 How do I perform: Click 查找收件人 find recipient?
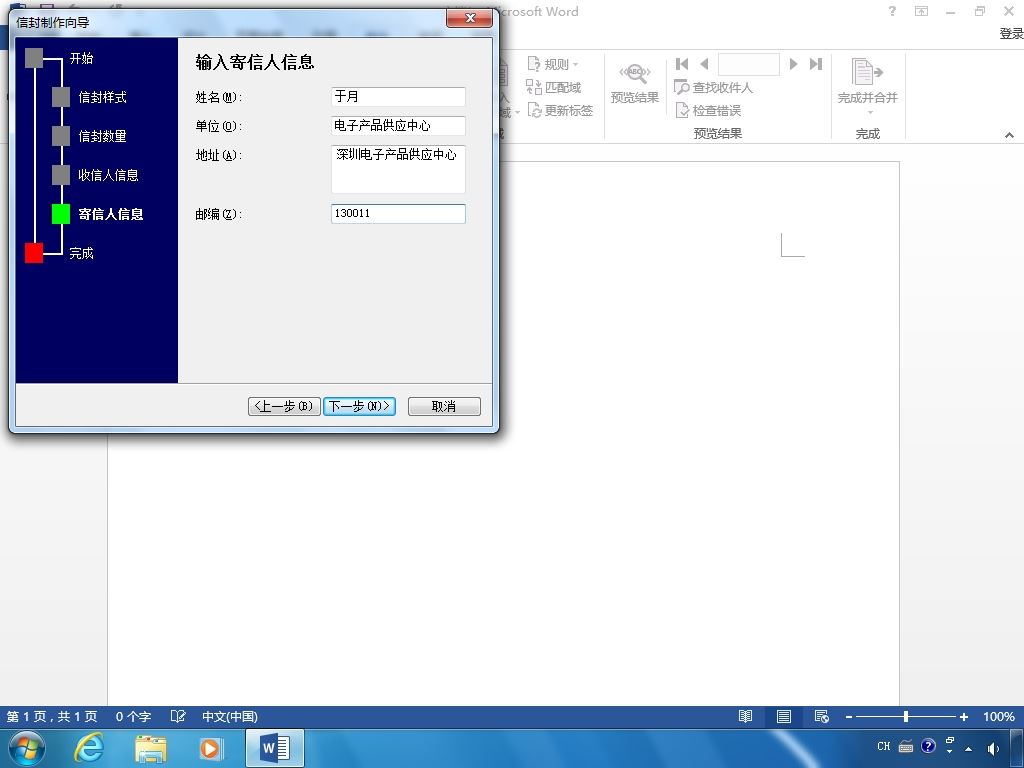tap(714, 88)
